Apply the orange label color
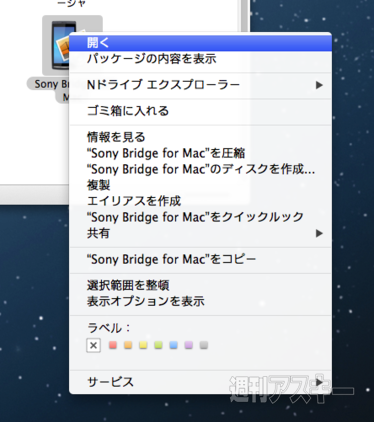The height and width of the screenshot is (422, 374). pyautogui.click(x=128, y=345)
